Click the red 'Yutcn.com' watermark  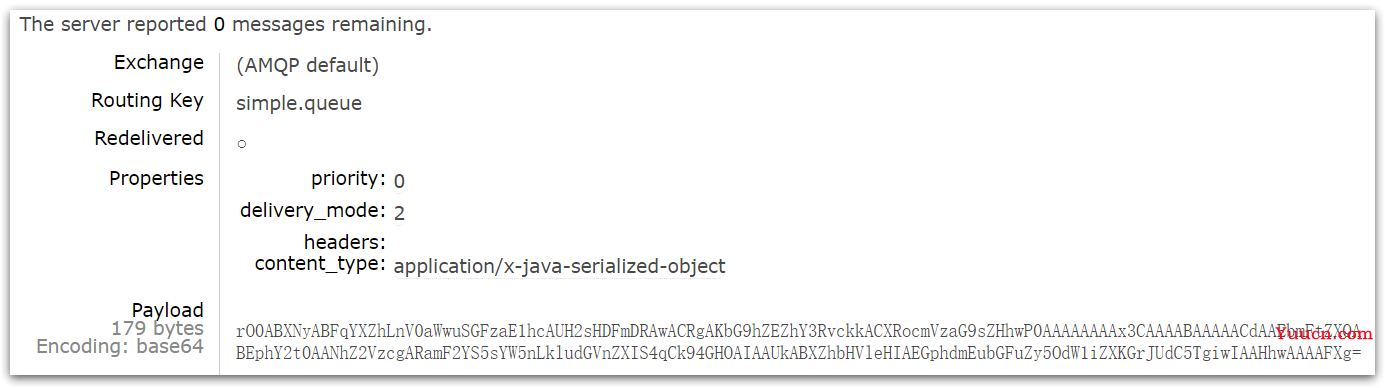(1325, 333)
